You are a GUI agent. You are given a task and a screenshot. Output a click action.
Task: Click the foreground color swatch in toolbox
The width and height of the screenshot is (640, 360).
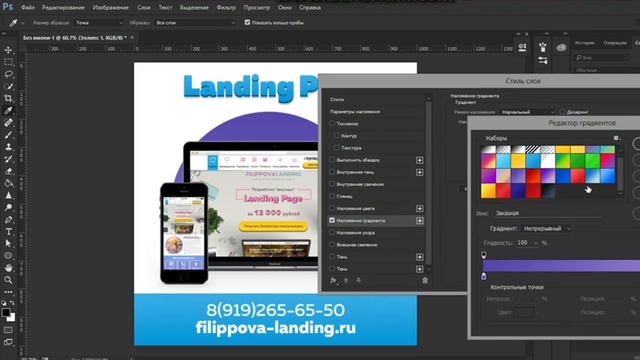(6, 313)
